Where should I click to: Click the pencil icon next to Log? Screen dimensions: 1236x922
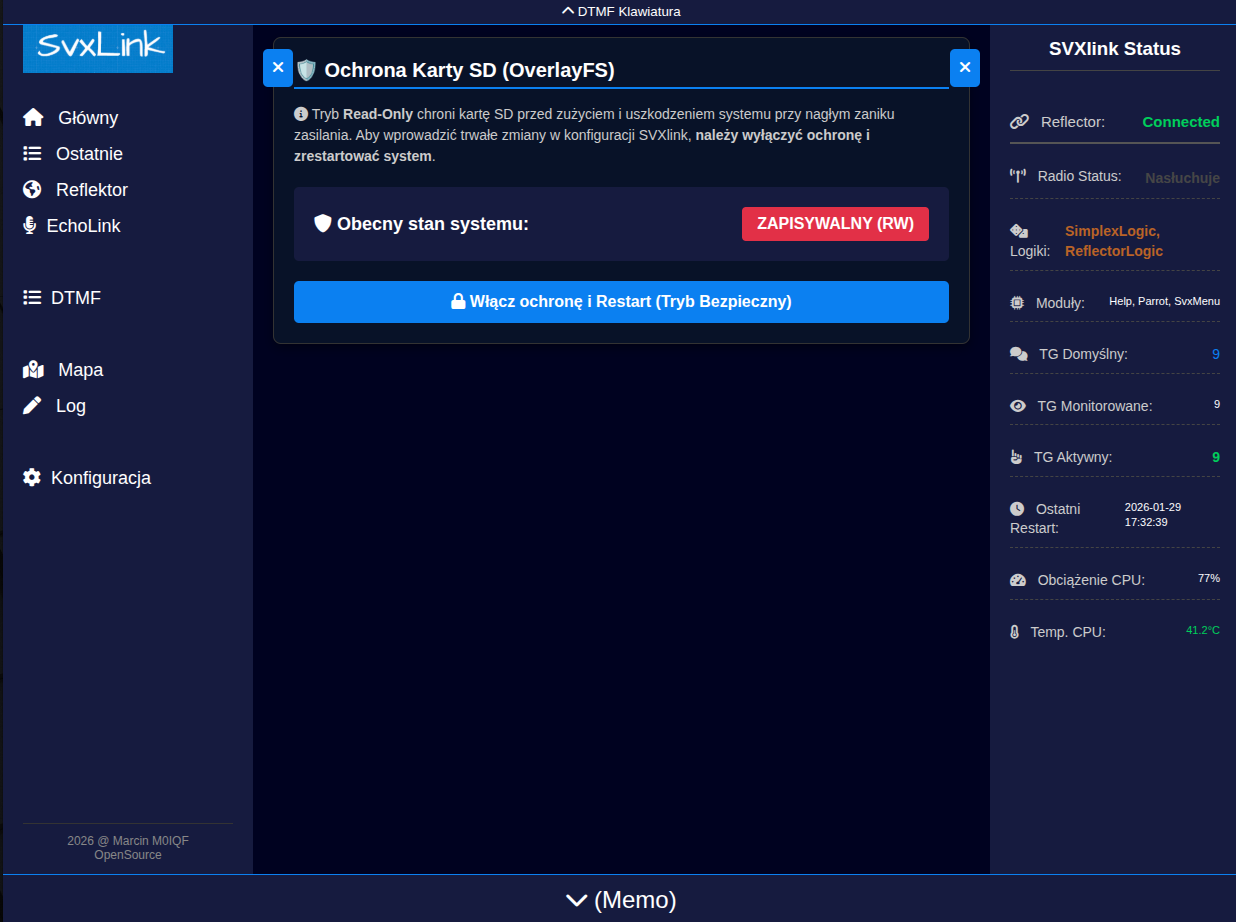pos(33,406)
